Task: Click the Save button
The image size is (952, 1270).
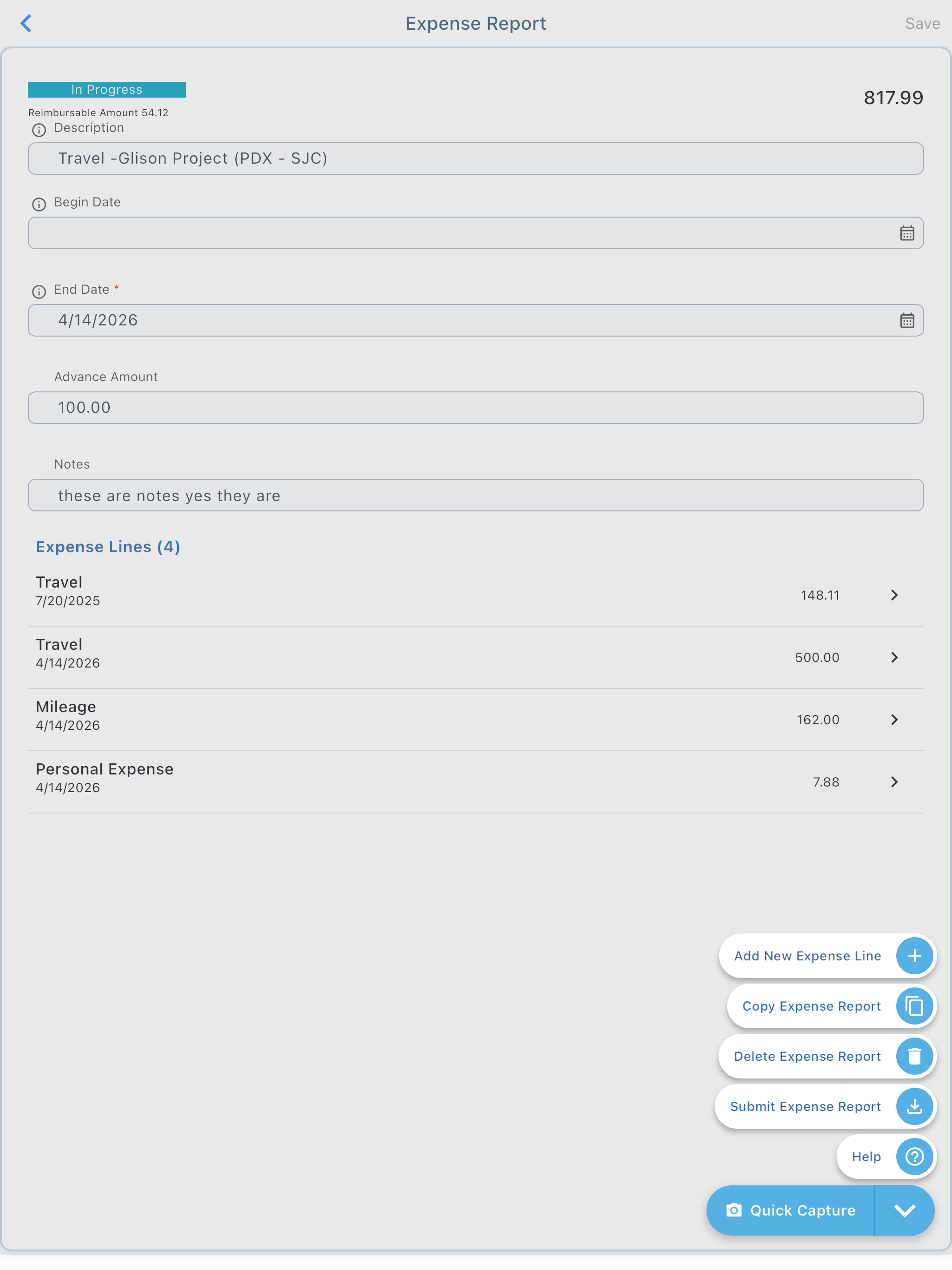Action: click(x=922, y=24)
